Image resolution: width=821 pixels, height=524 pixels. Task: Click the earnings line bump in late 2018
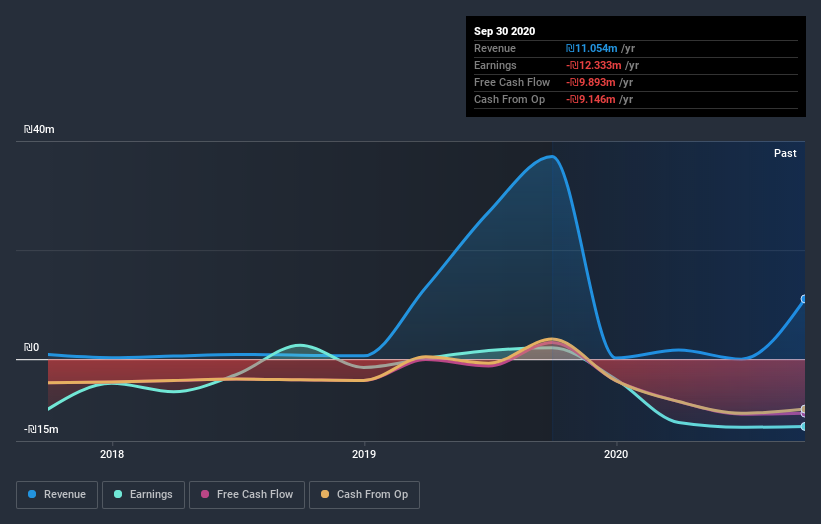pyautogui.click(x=299, y=345)
